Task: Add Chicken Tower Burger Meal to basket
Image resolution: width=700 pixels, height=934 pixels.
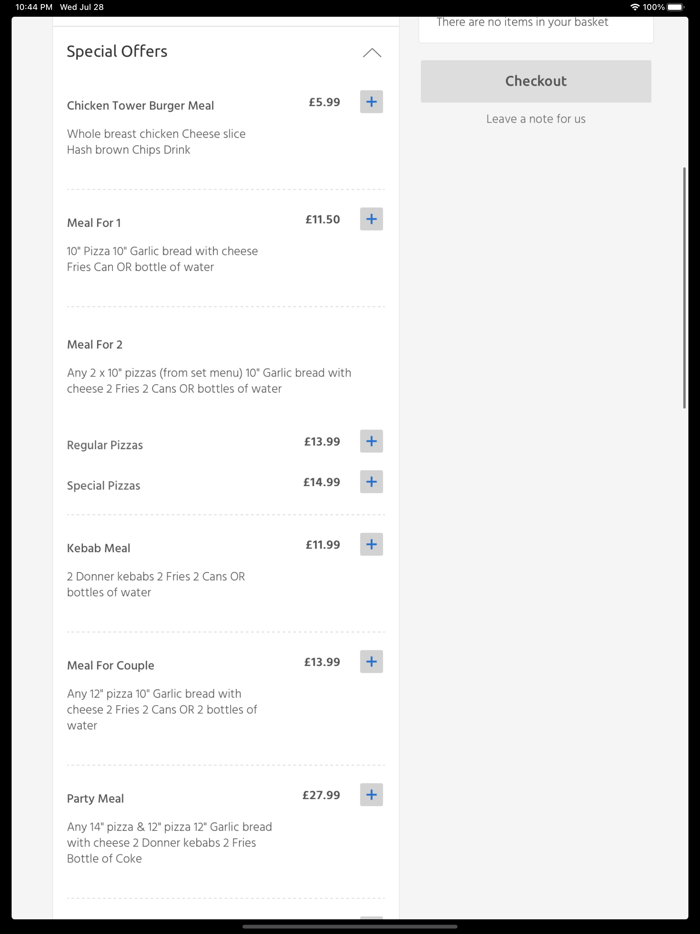Action: pyautogui.click(x=371, y=102)
